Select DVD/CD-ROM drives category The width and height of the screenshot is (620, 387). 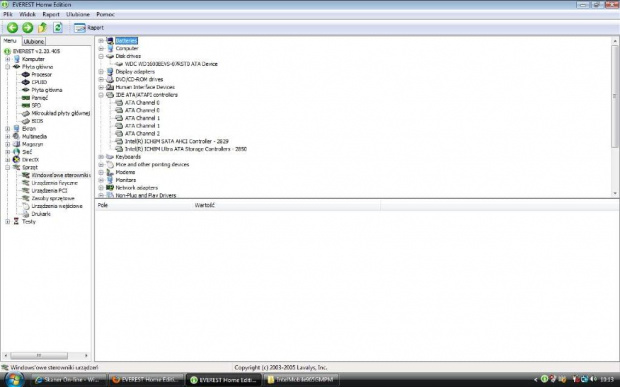pos(139,79)
